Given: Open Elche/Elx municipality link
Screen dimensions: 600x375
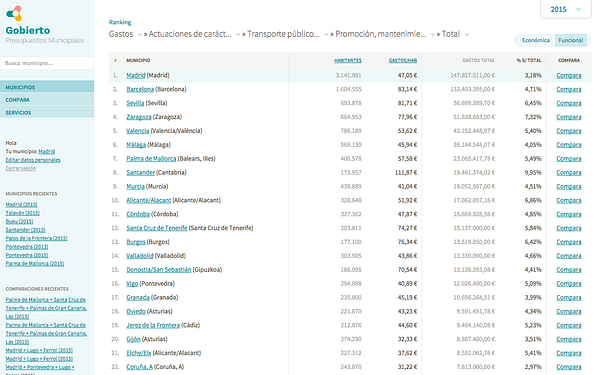Looking at the screenshot, I should click(139, 353).
